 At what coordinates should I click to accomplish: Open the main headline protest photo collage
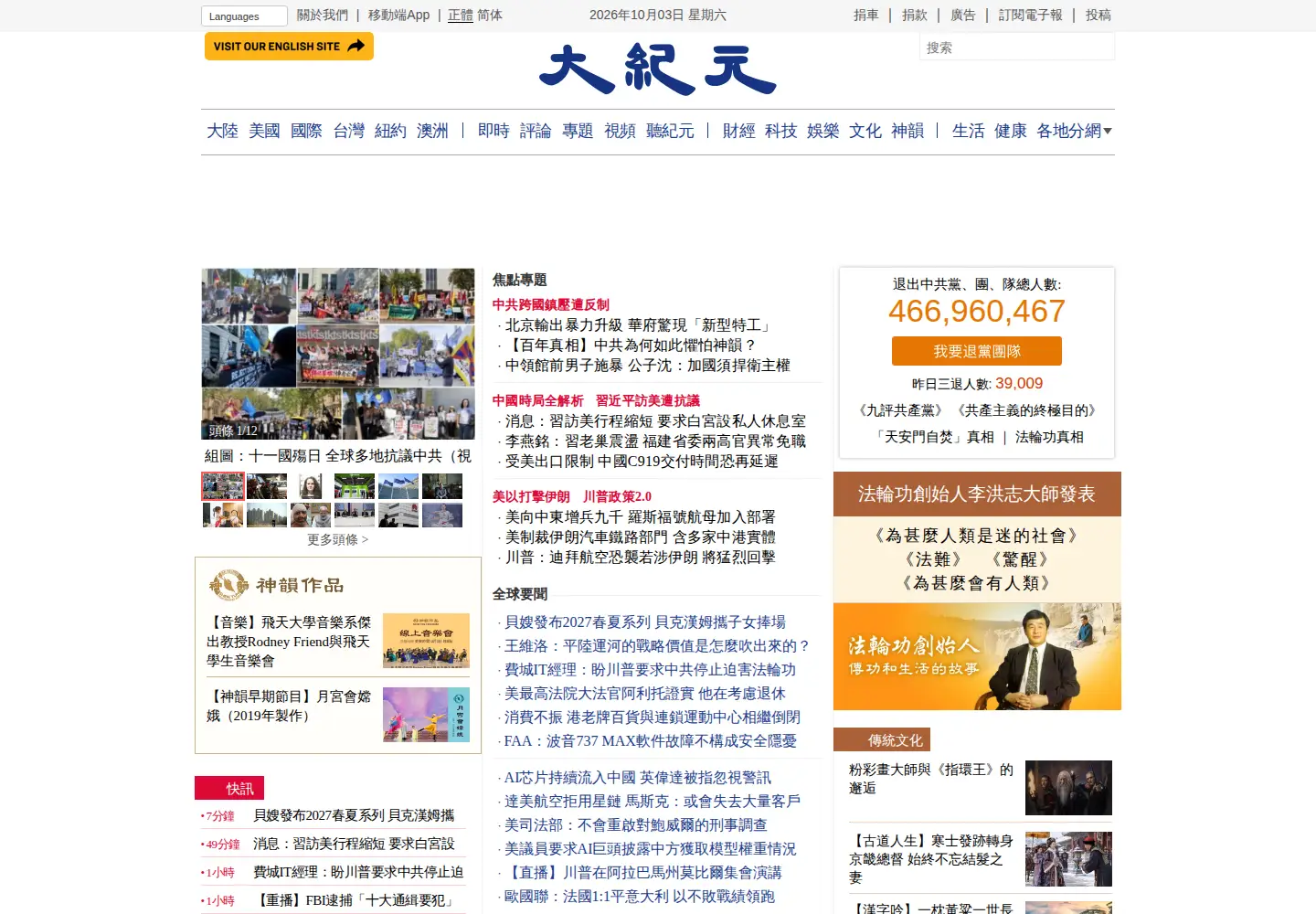pos(338,354)
